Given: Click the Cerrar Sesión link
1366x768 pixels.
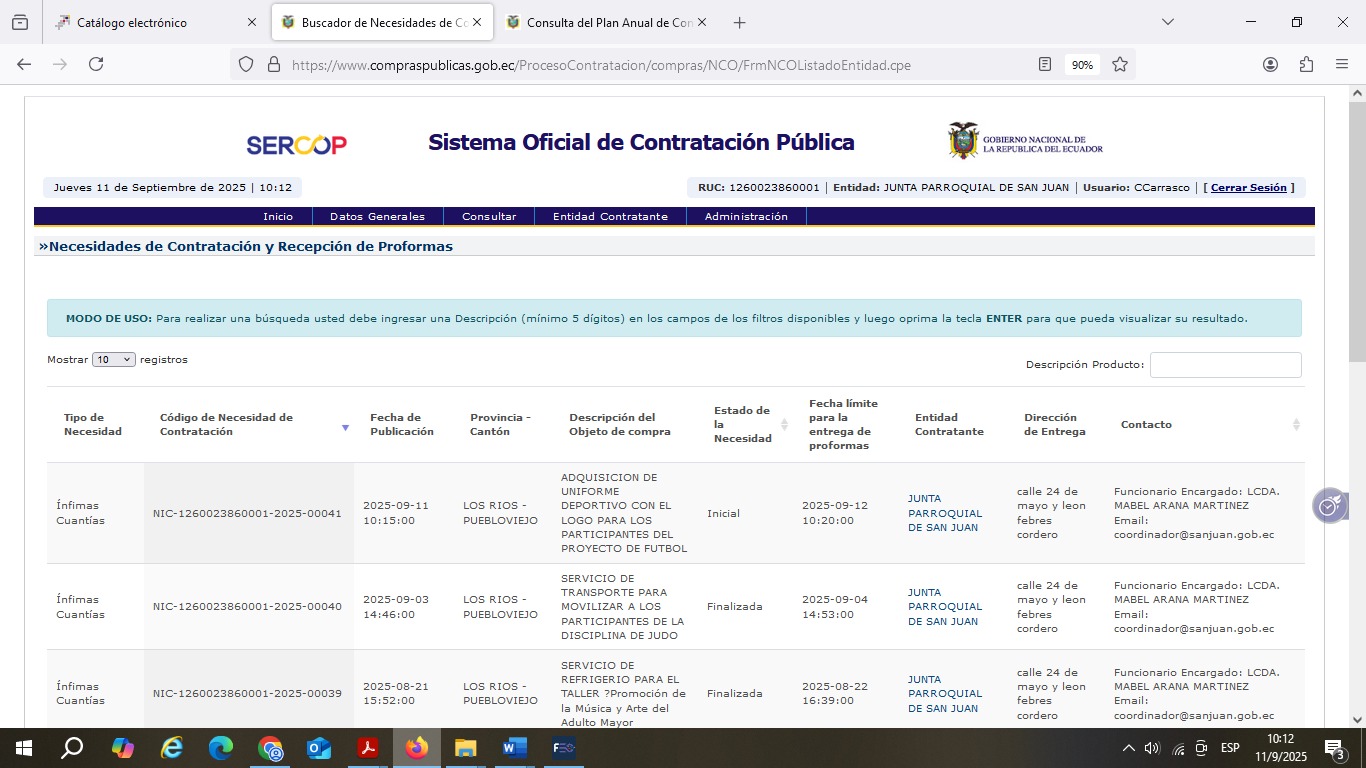Looking at the screenshot, I should click(1248, 188).
